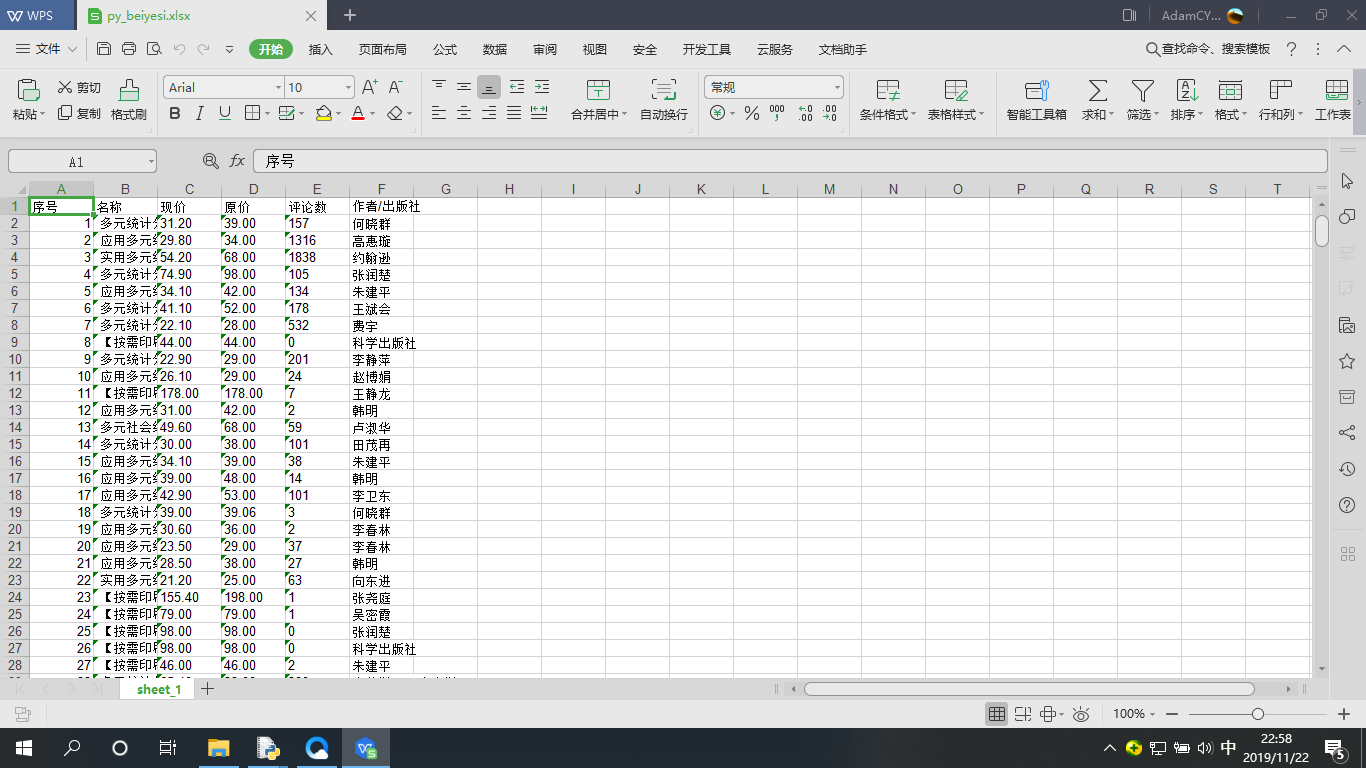
Task: Click the Paste (粘贴) clipboard icon
Action: 28,90
